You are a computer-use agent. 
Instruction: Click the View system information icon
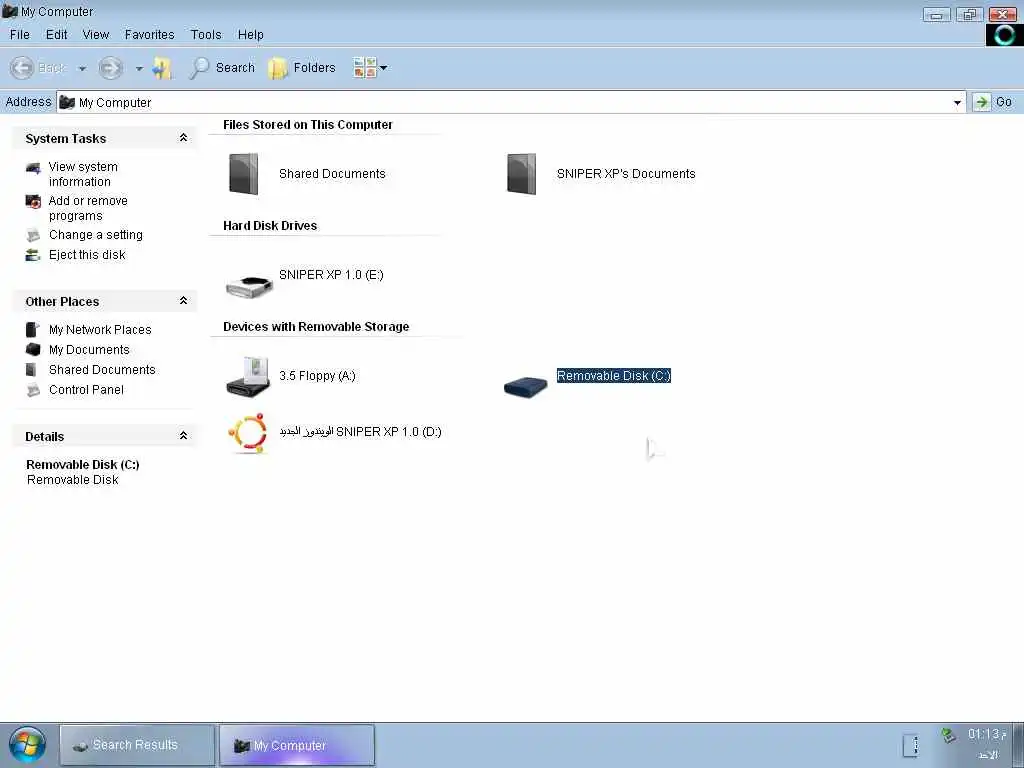tap(33, 168)
